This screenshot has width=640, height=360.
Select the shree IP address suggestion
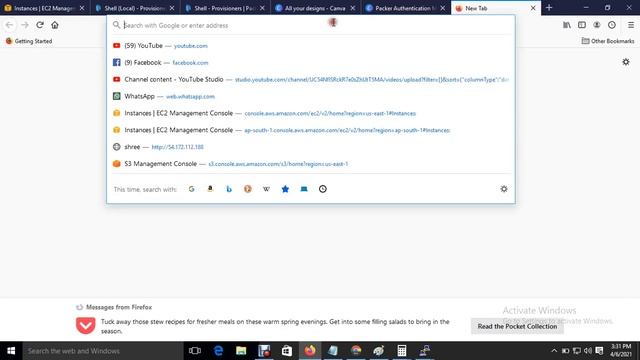coord(311,147)
